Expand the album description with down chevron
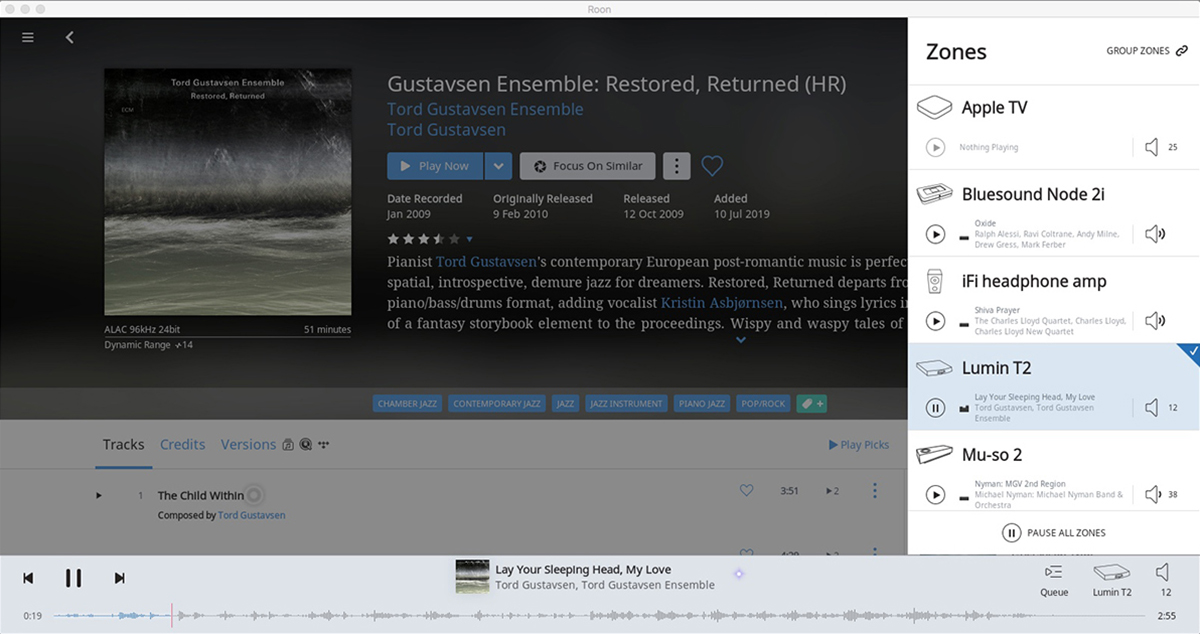 (x=741, y=340)
